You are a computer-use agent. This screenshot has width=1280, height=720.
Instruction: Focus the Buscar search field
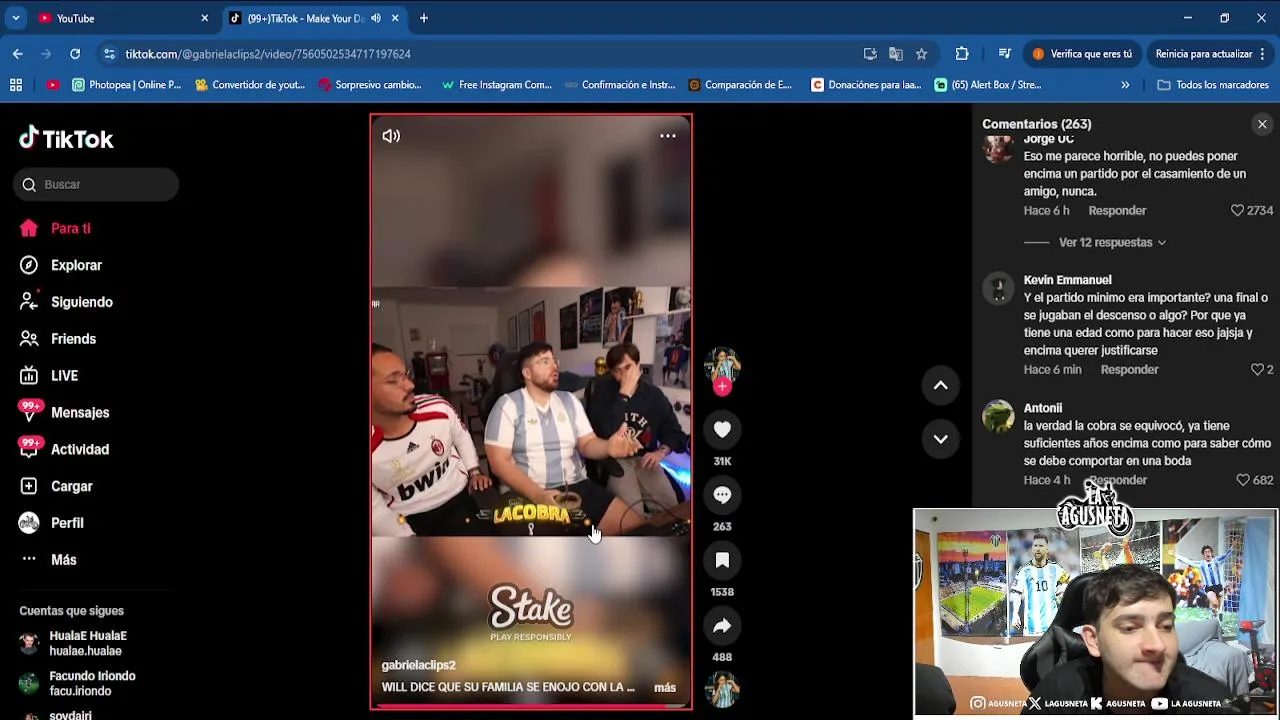[x=96, y=184]
